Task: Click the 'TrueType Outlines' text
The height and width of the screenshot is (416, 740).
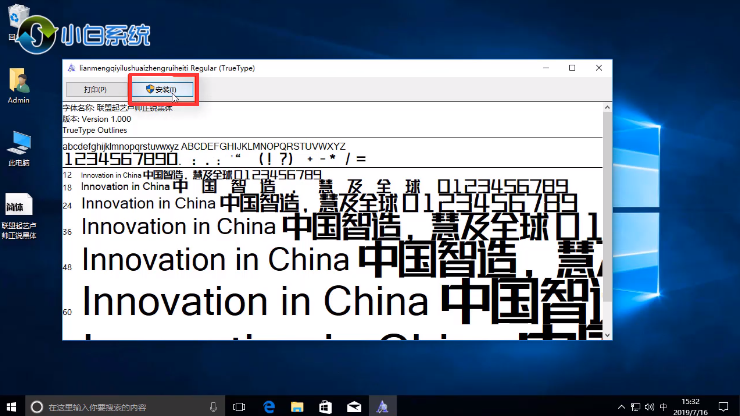Action: [x=95, y=130]
